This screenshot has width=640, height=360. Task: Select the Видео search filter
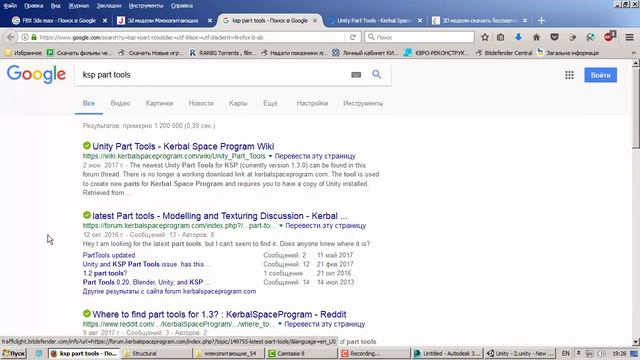(120, 103)
